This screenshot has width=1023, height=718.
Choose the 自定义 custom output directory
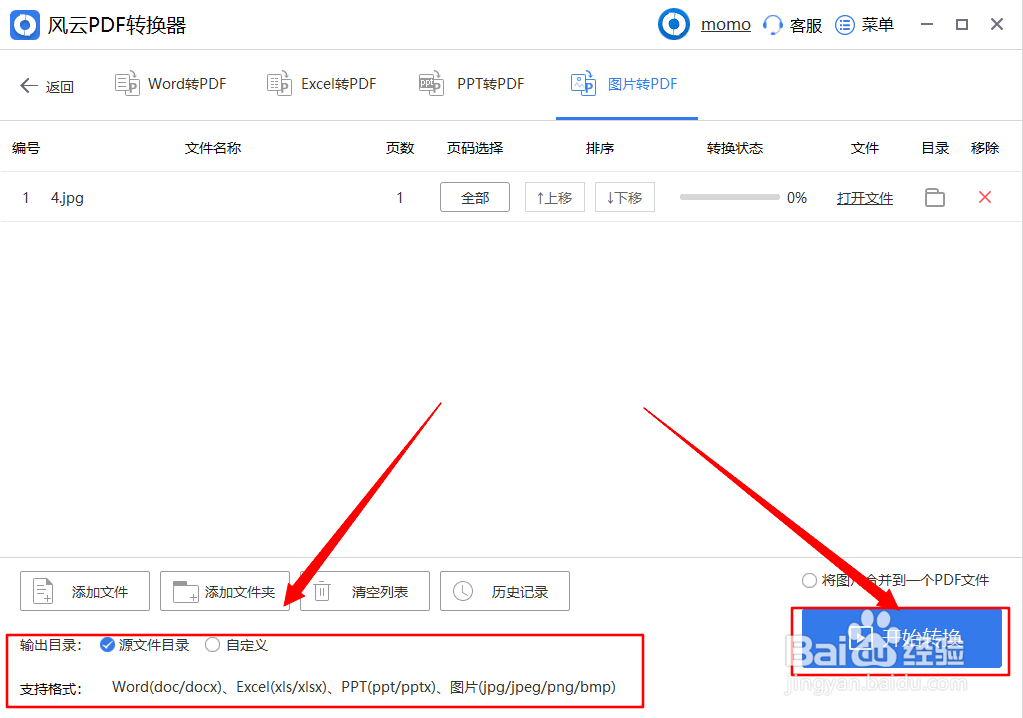pyautogui.click(x=211, y=645)
